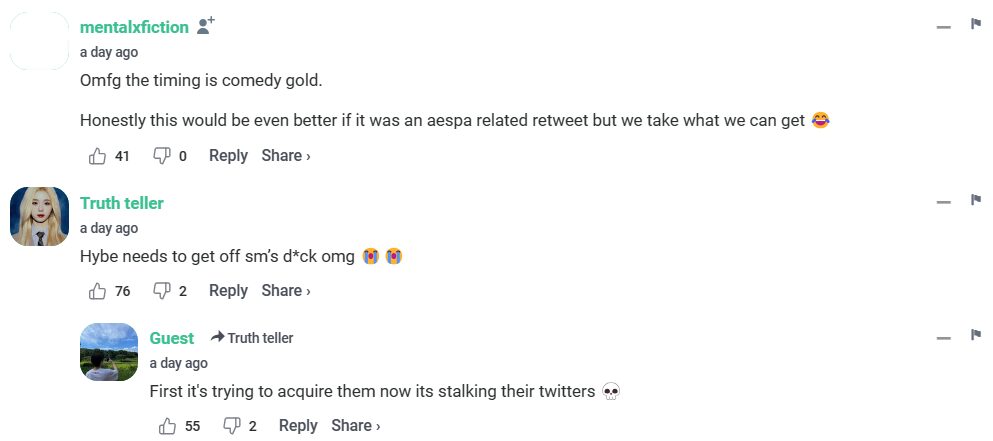Thumbs down Guest's reply
Image resolution: width=993 pixels, height=441 pixels.
pos(231,426)
